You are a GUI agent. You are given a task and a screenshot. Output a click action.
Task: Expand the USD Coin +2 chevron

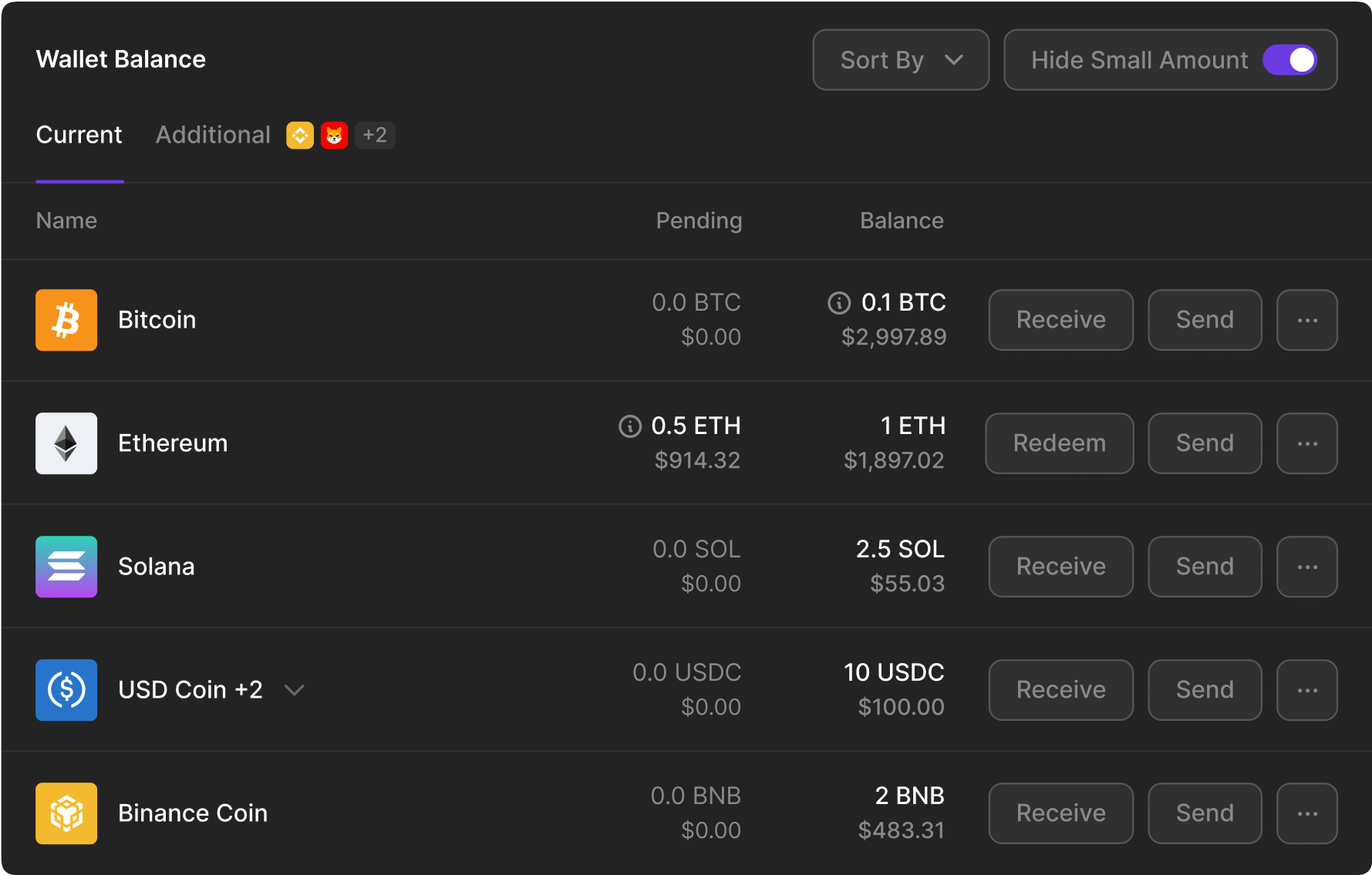295,690
